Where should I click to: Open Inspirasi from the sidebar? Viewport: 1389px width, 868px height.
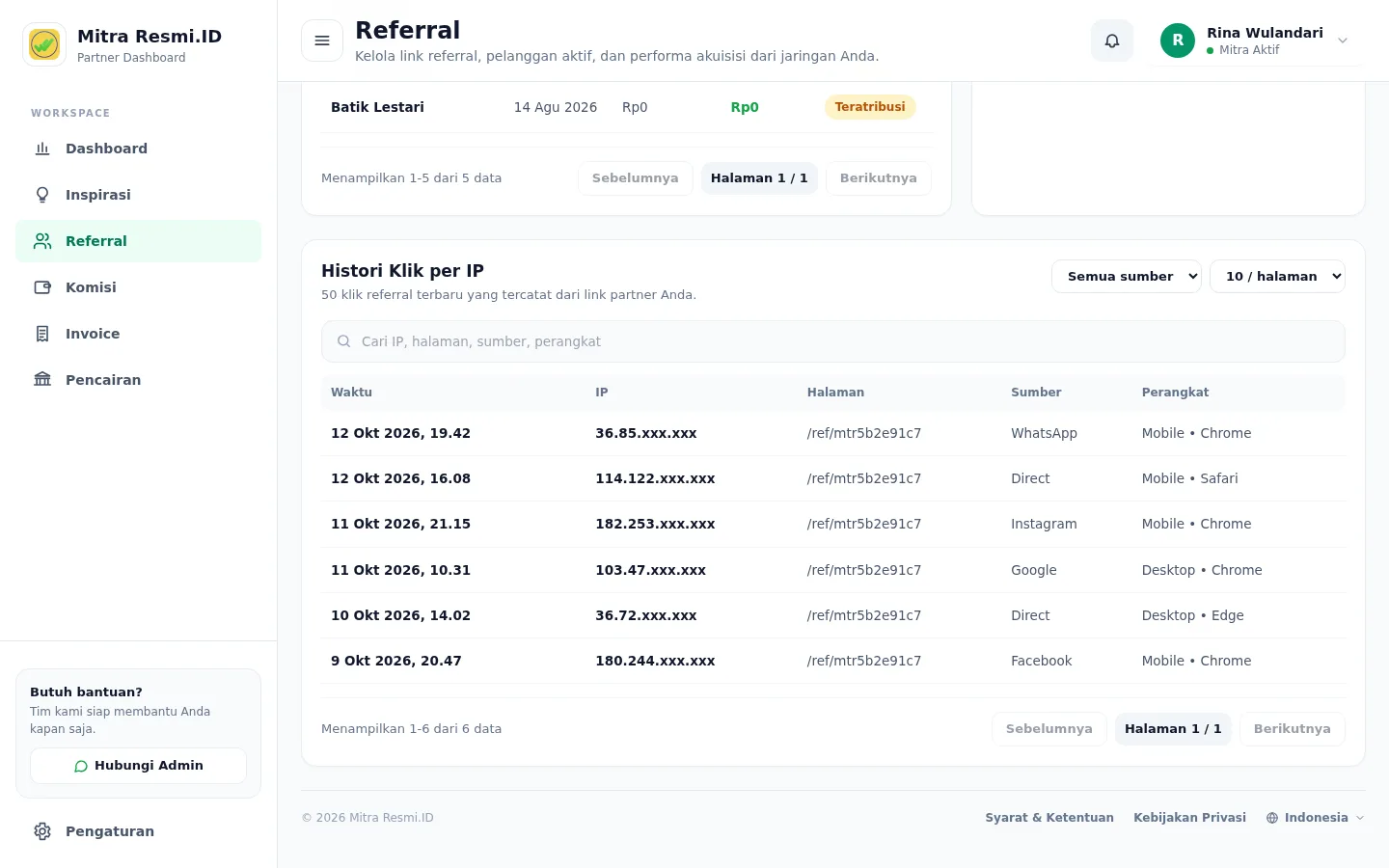click(x=139, y=195)
